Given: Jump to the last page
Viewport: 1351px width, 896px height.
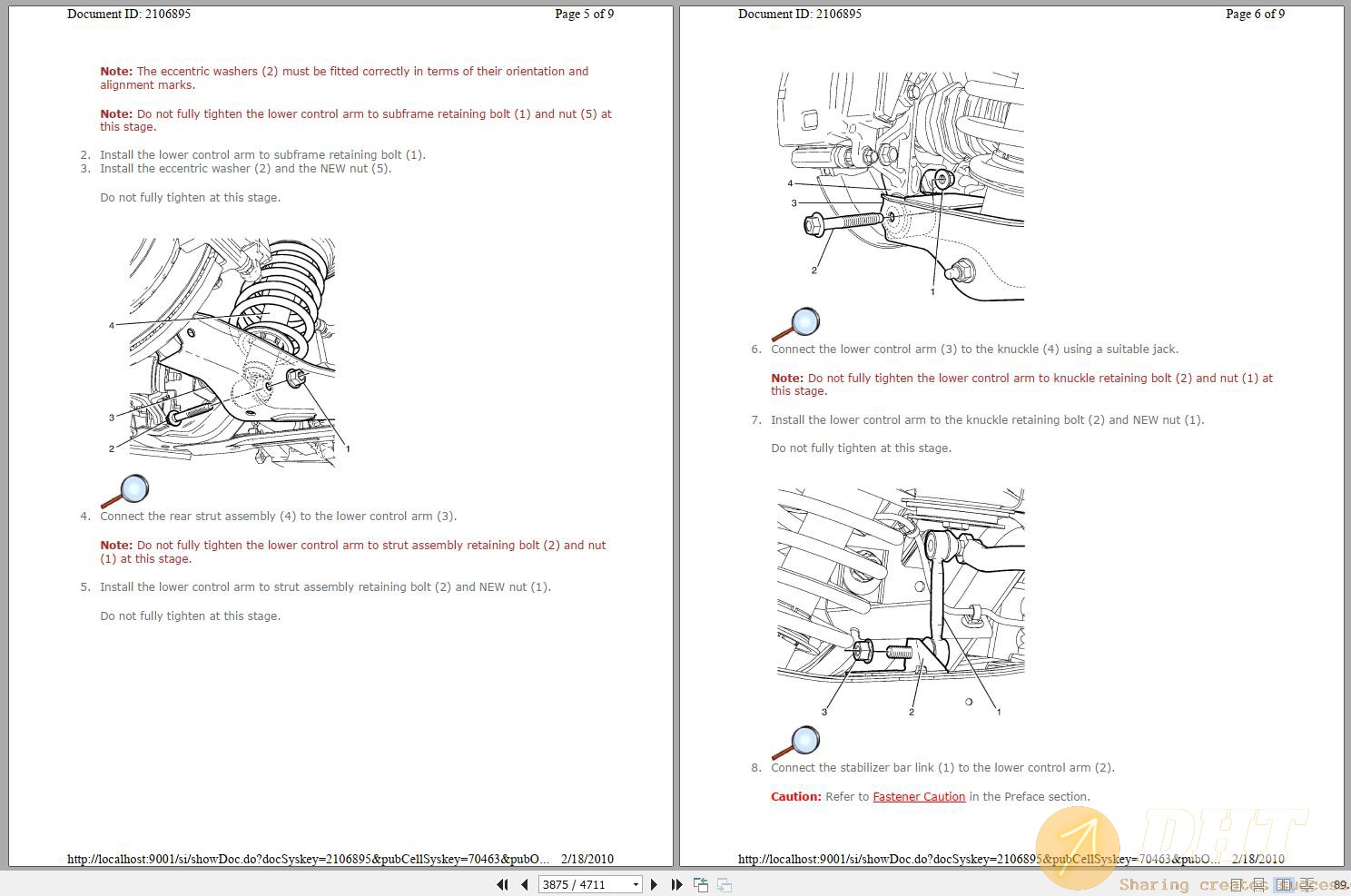Looking at the screenshot, I should [676, 884].
